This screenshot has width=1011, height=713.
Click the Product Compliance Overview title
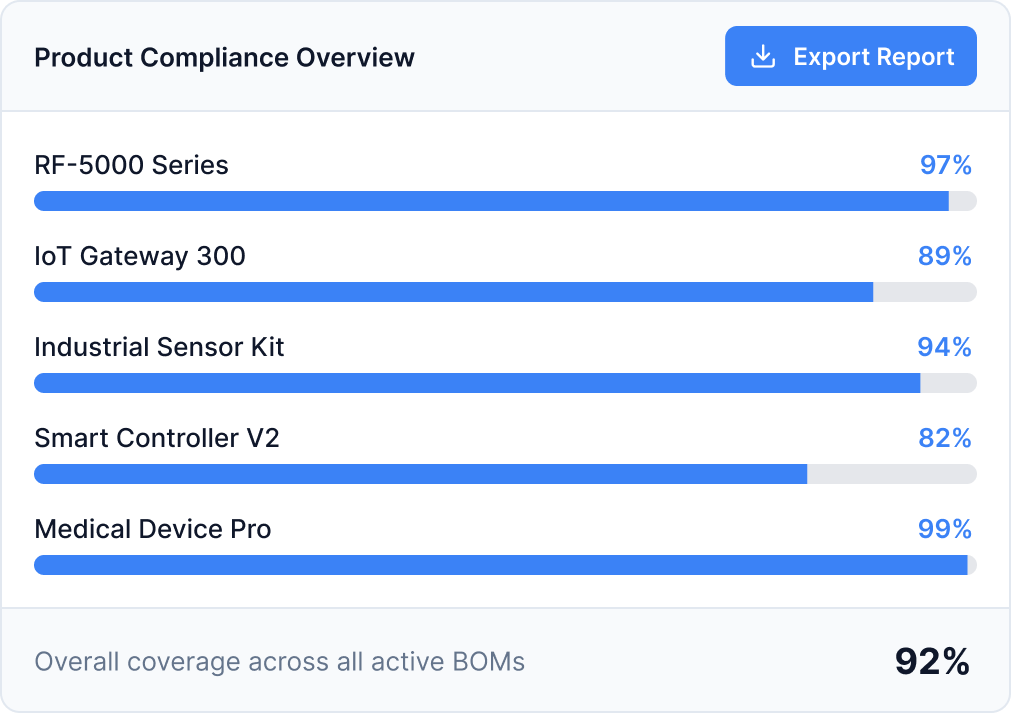225,57
